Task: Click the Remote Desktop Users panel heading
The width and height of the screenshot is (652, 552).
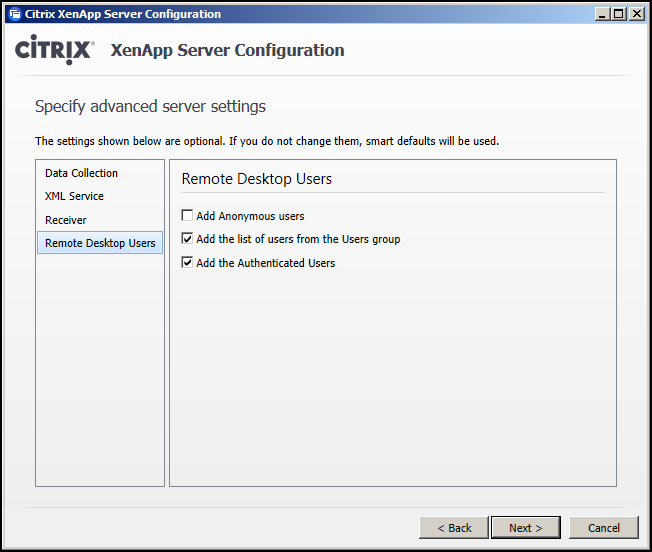Action: click(256, 179)
